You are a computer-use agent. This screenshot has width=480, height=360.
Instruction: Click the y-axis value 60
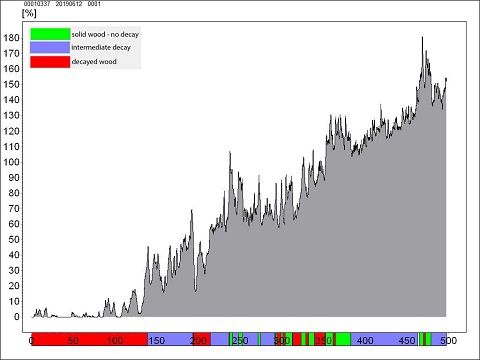click(x=14, y=224)
